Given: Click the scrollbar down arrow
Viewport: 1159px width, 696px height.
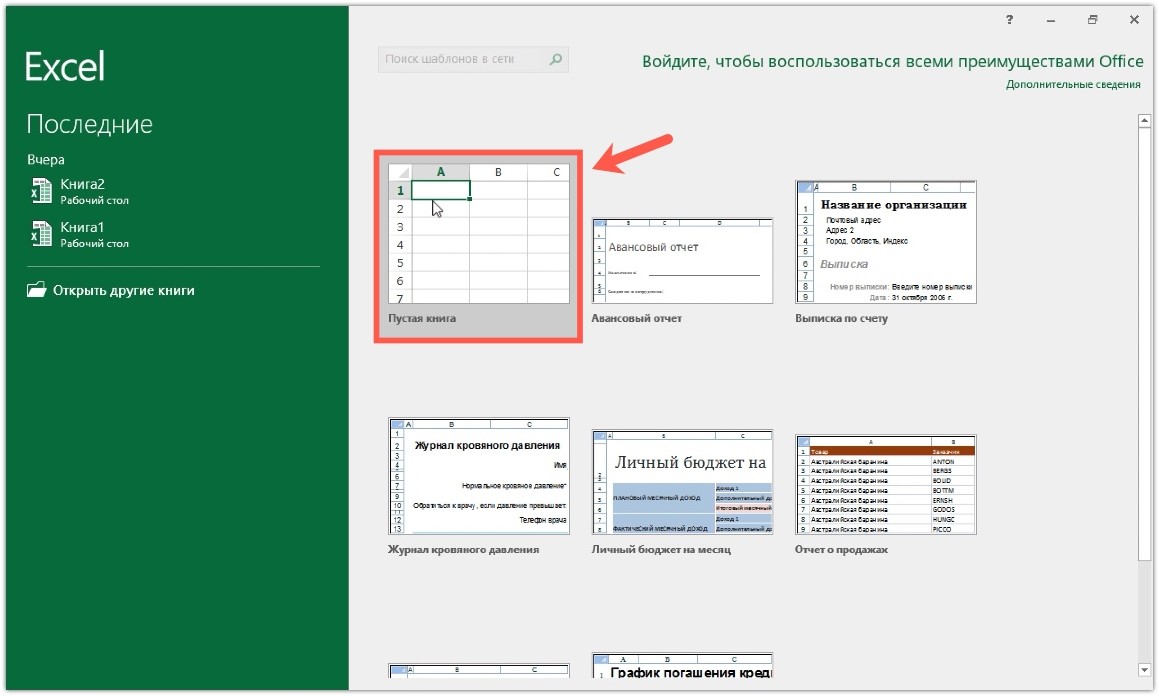Looking at the screenshot, I should point(1144,670).
